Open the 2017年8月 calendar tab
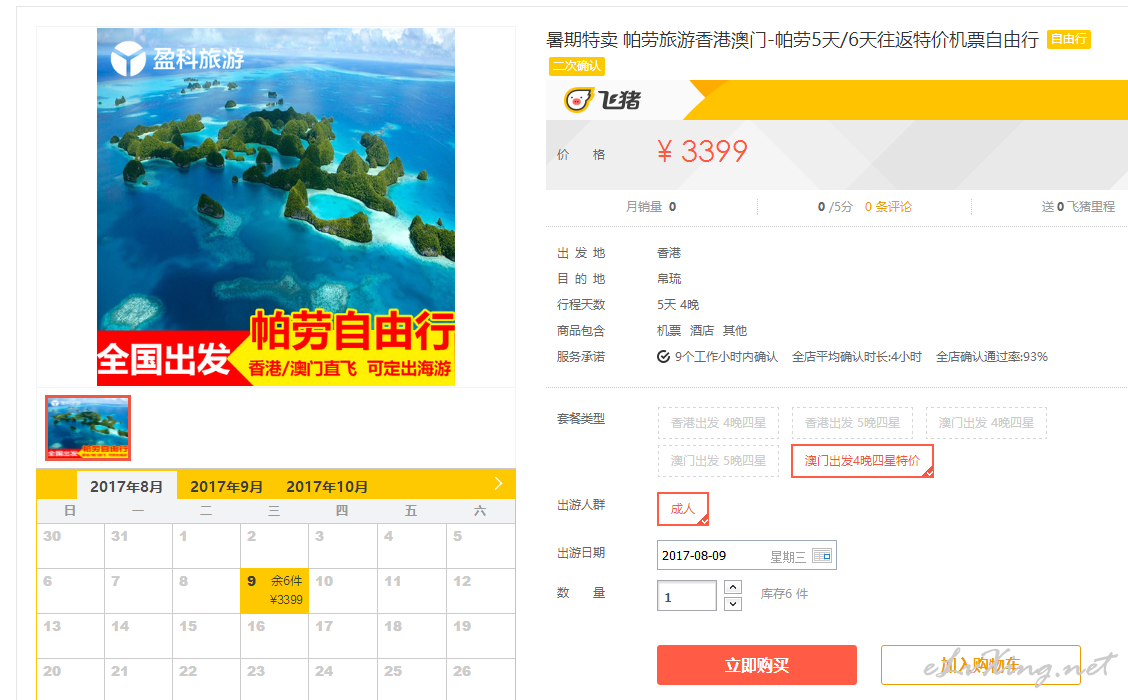 click(126, 487)
